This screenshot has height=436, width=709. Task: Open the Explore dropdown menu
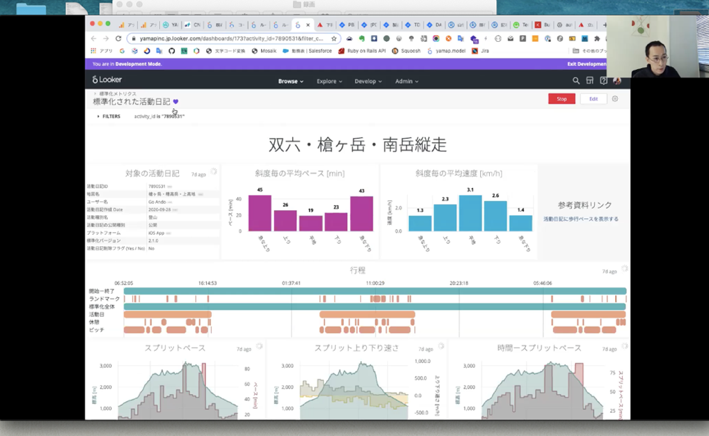(329, 81)
